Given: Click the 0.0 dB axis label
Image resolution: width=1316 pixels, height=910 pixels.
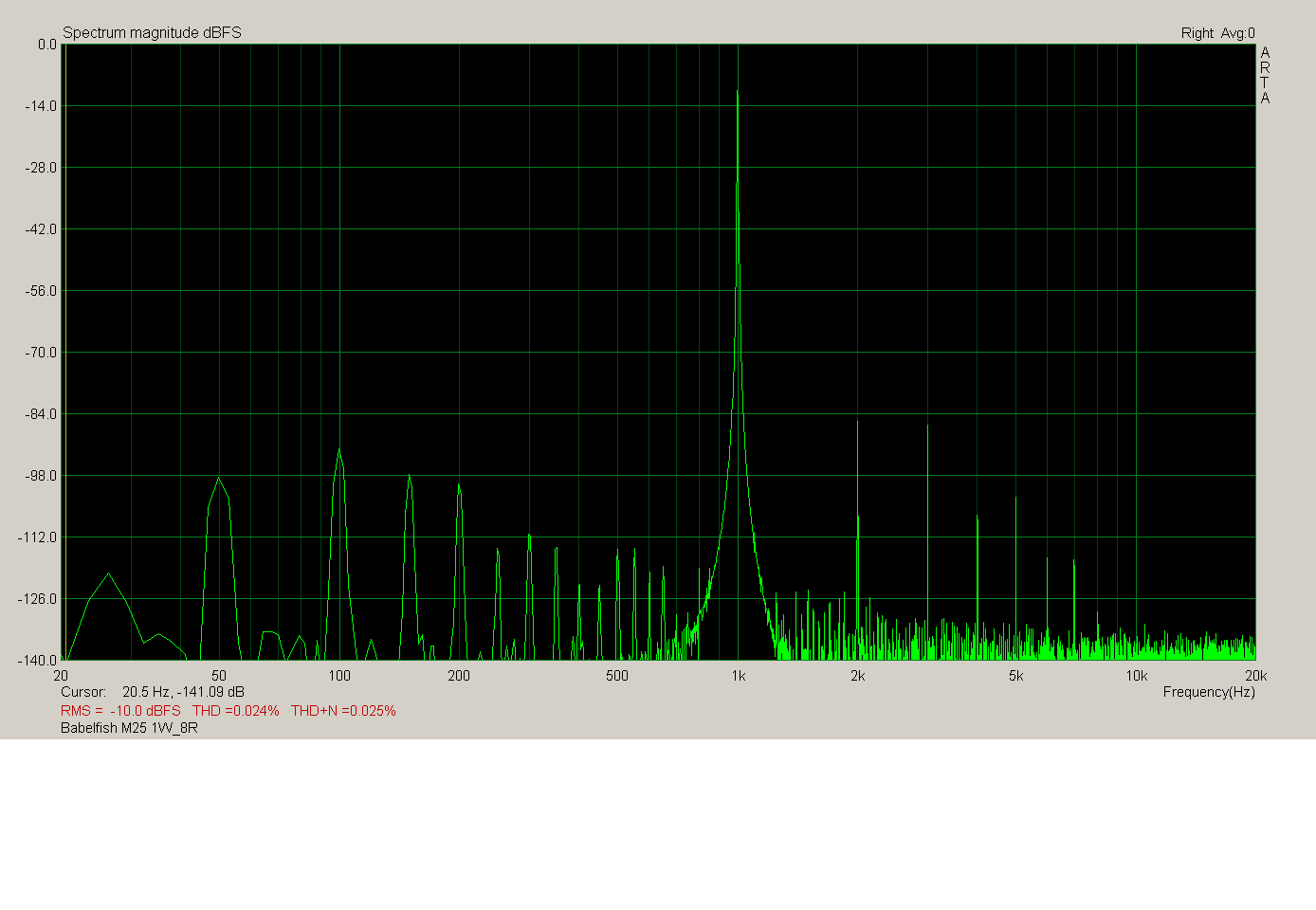Looking at the screenshot, I should point(46,45).
